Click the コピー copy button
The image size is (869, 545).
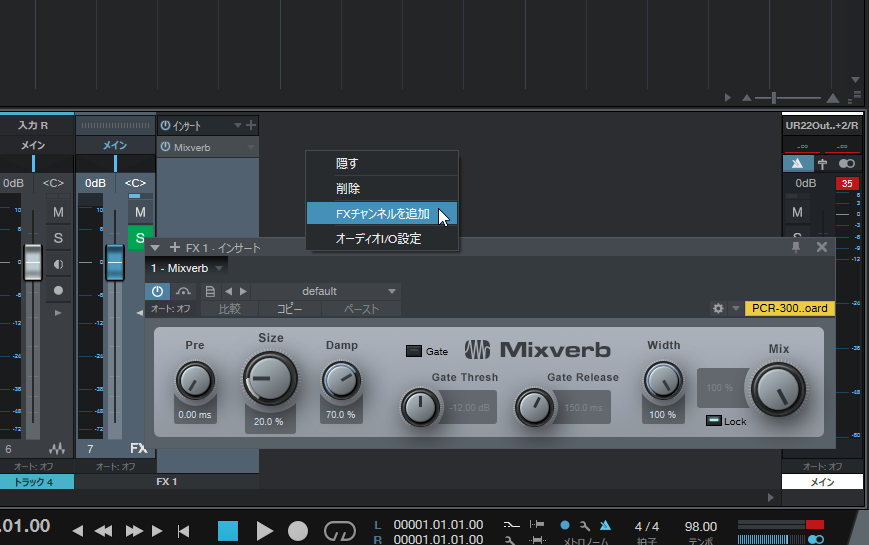click(x=289, y=309)
